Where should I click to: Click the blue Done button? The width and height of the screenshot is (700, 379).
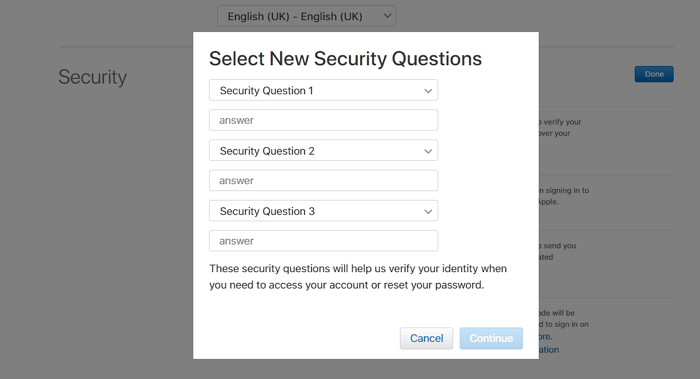654,74
